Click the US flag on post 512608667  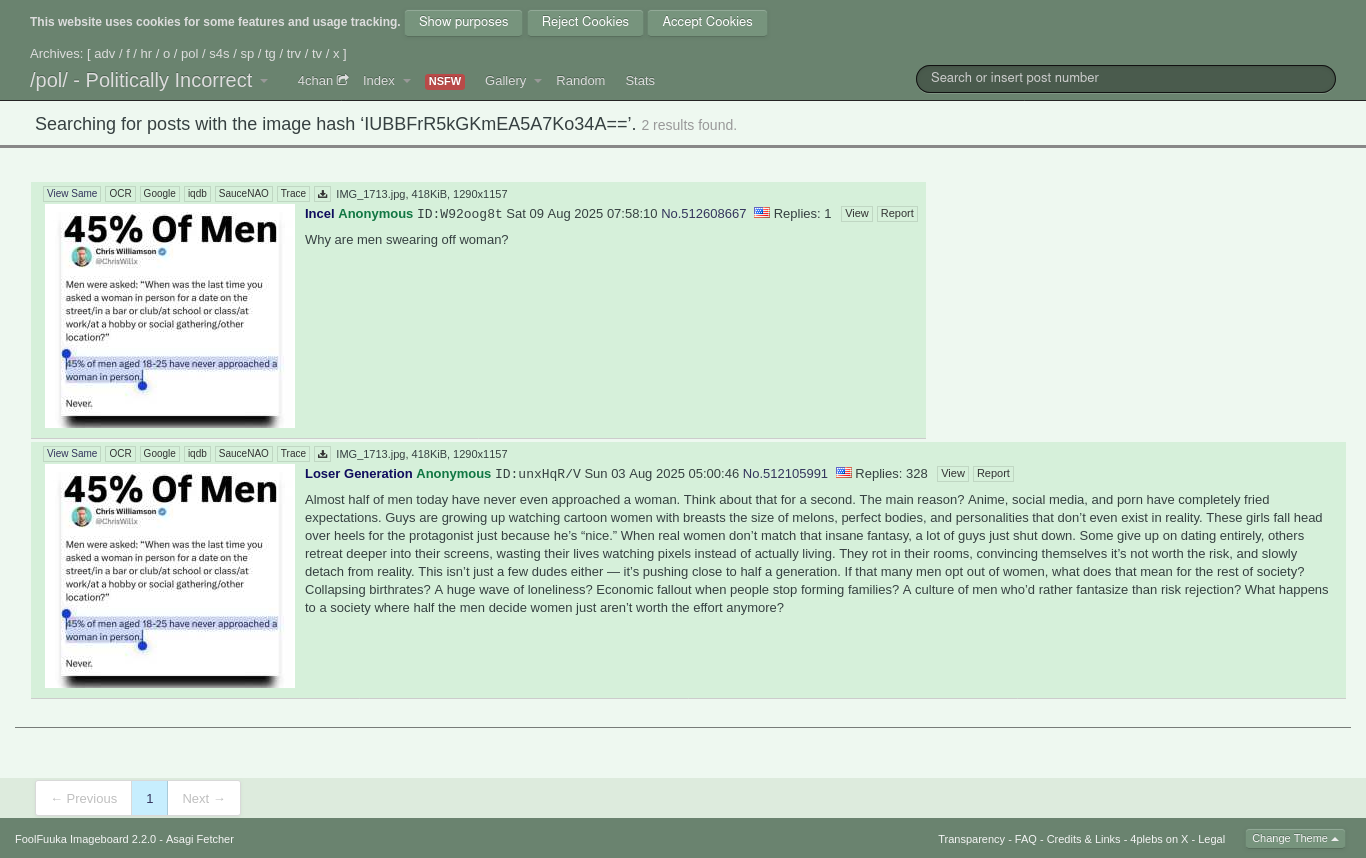(x=762, y=213)
